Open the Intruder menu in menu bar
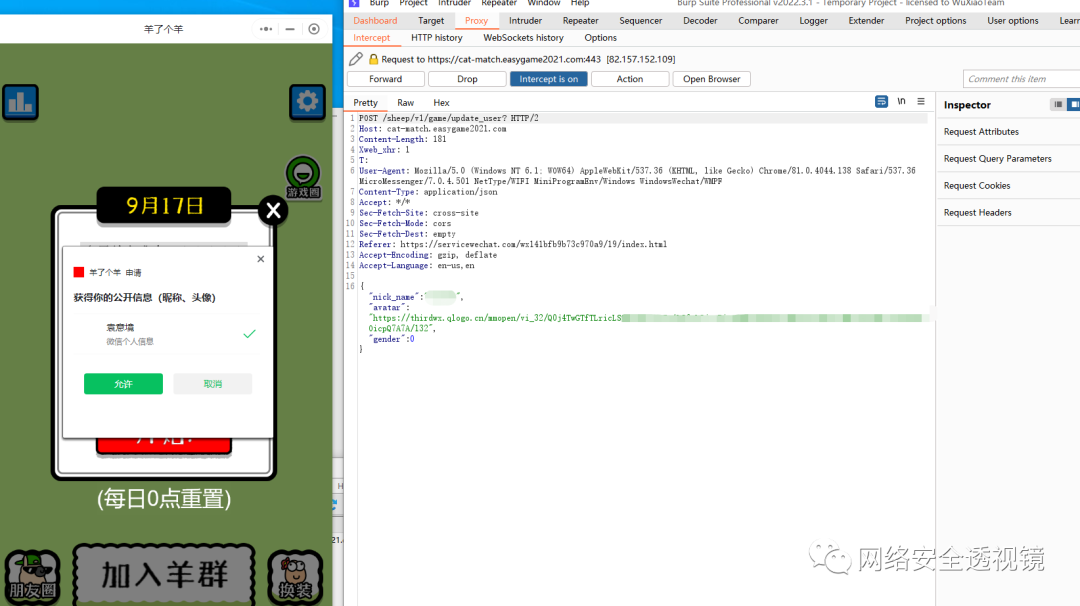Viewport: 1080px width, 606px height. point(455,3)
